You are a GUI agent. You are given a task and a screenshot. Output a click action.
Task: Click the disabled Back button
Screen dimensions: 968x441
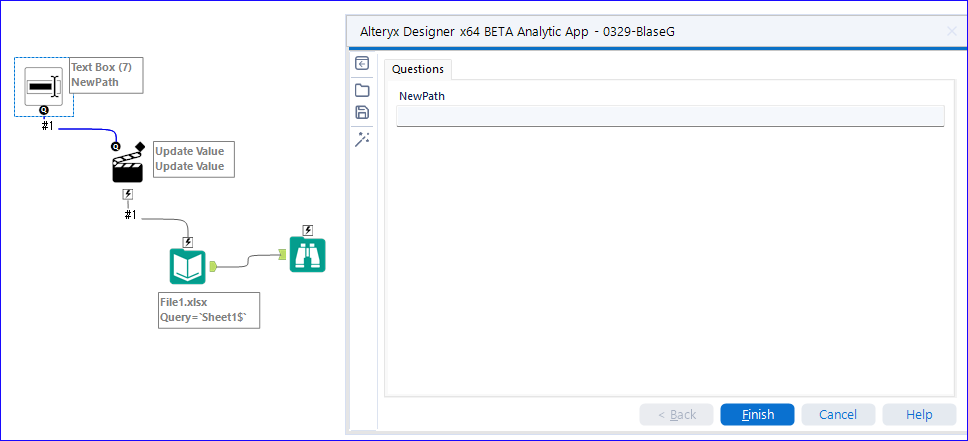point(676,414)
